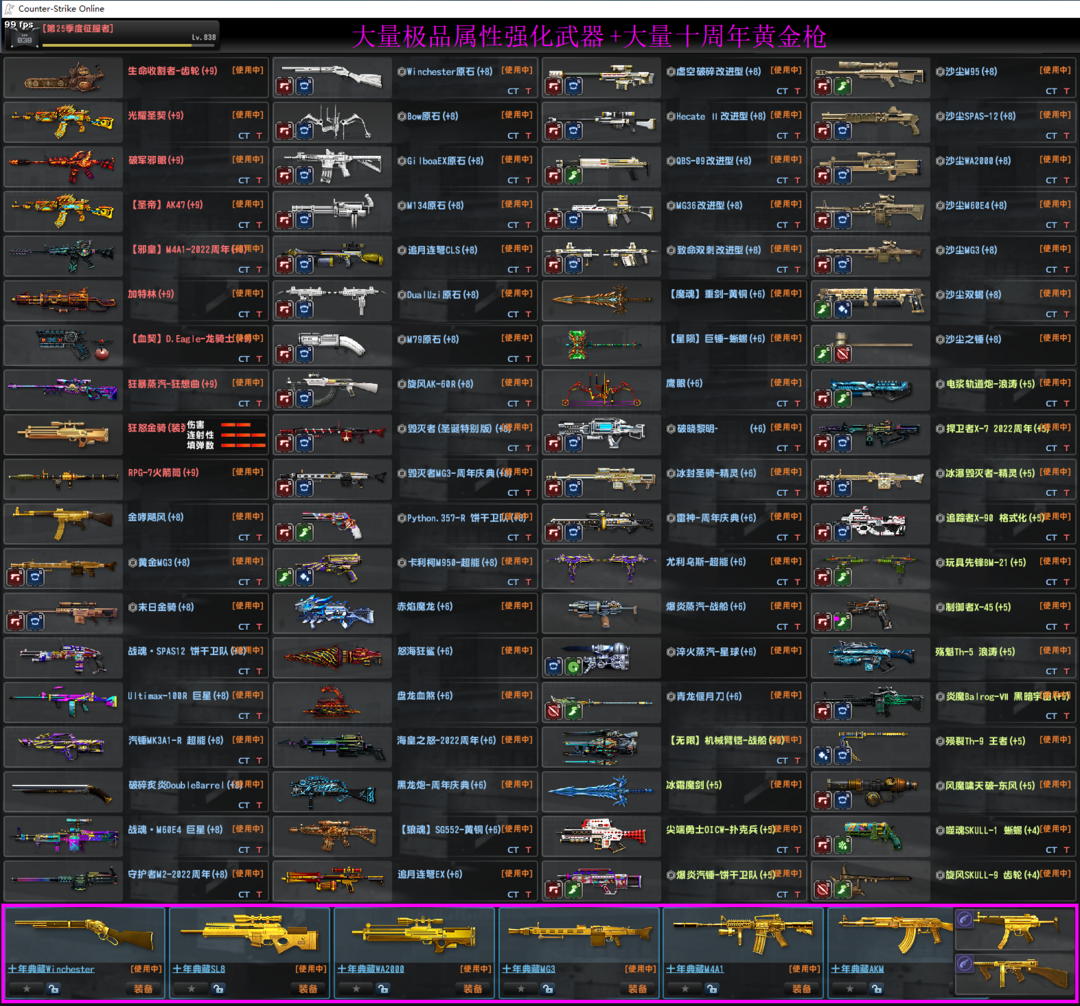Click the weapon name 怒海狂鲨 (+6)
The height and width of the screenshot is (1006, 1080).
[424, 651]
